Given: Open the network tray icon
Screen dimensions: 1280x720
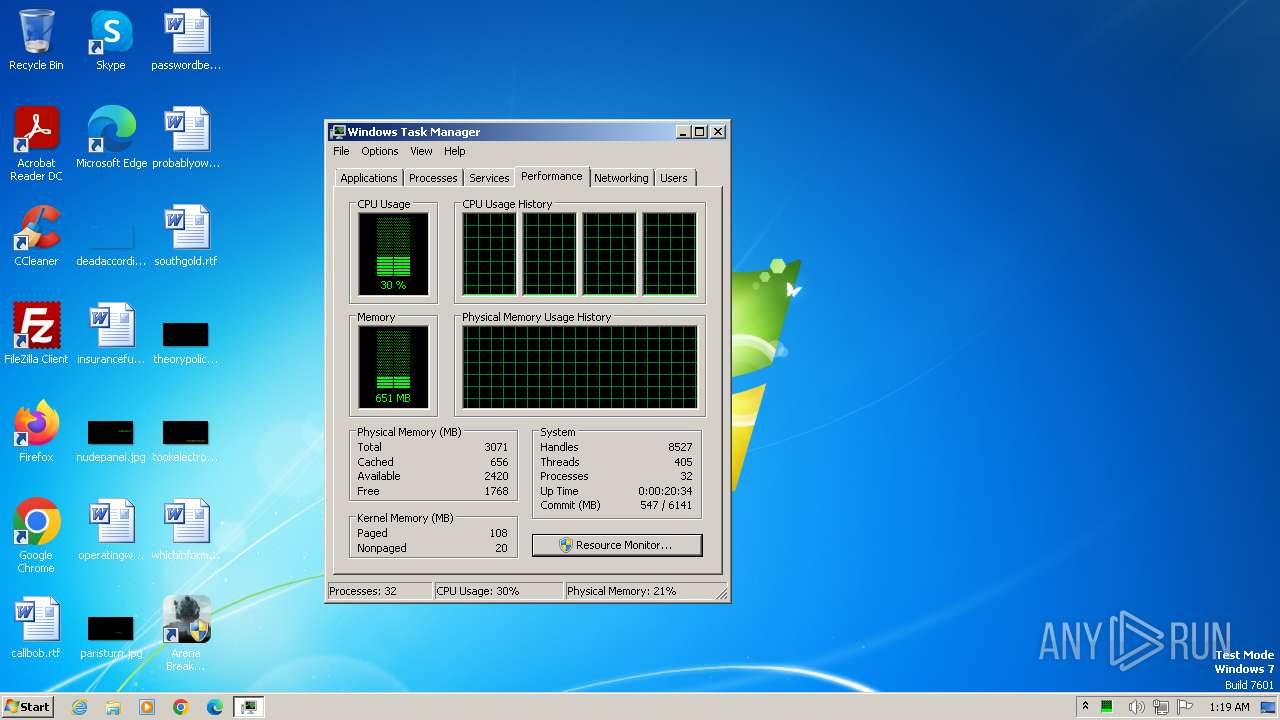Looking at the screenshot, I should 1161,707.
